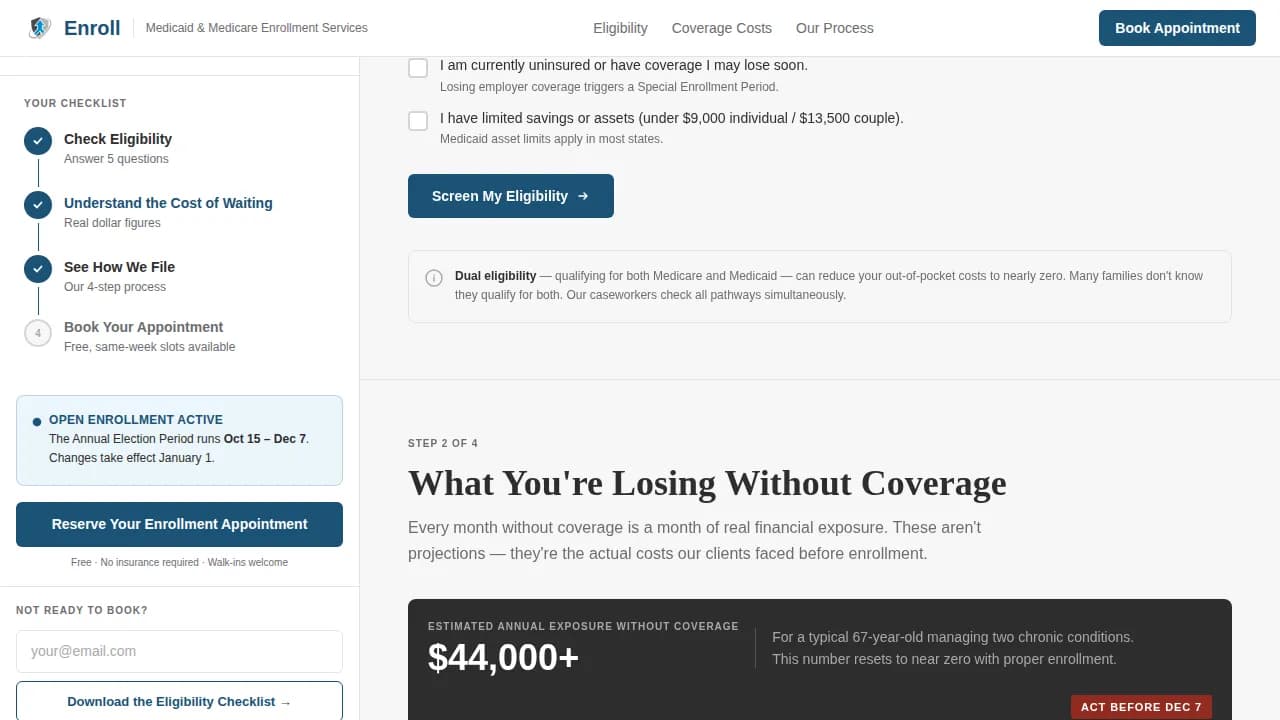Click Reserve Your Enrollment Appointment

[x=179, y=524]
